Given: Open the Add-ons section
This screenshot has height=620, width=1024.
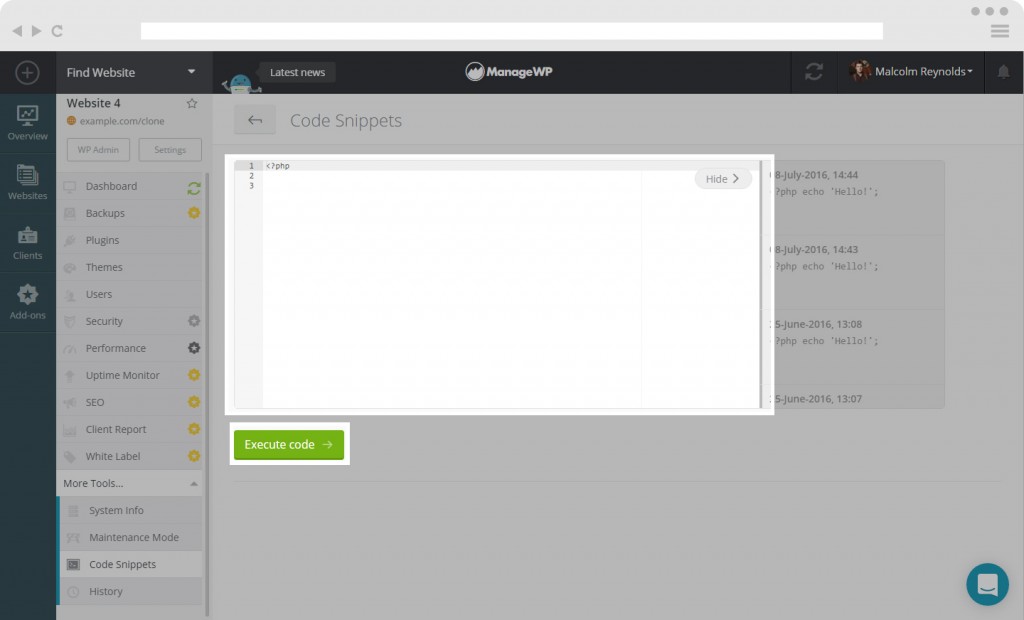Looking at the screenshot, I should tap(27, 297).
